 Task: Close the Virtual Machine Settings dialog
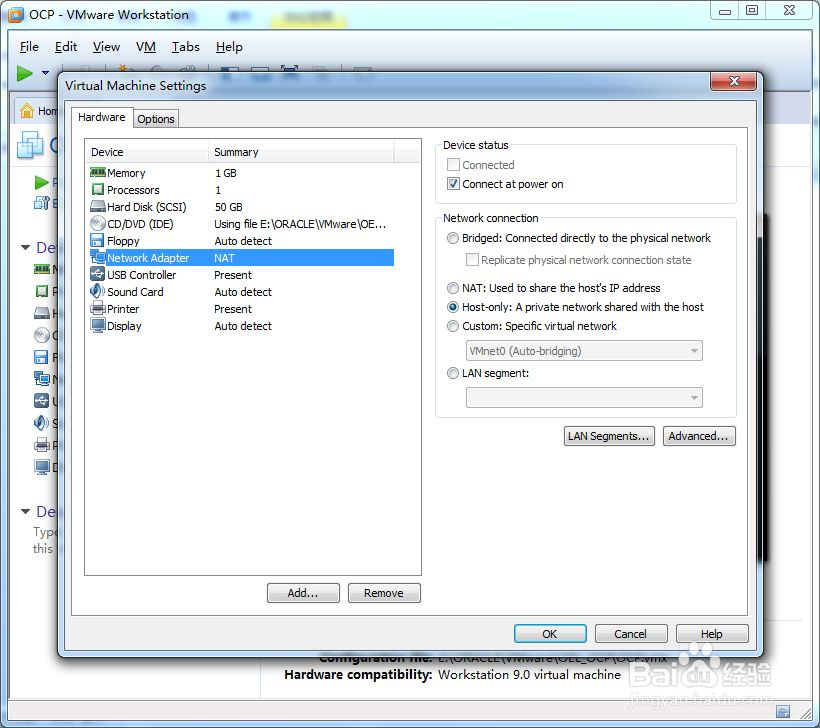[x=733, y=81]
